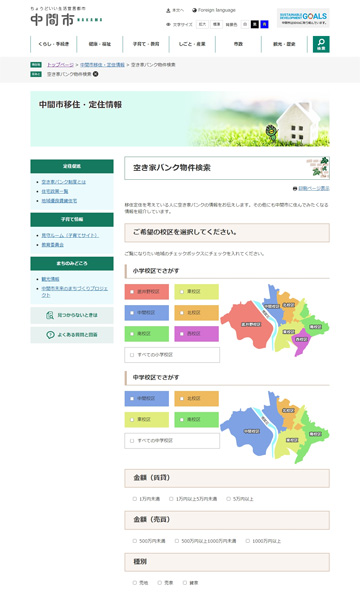This screenshot has height=600, width=360.
Task: Select rent 1万円未満 option
Action: point(135,499)
